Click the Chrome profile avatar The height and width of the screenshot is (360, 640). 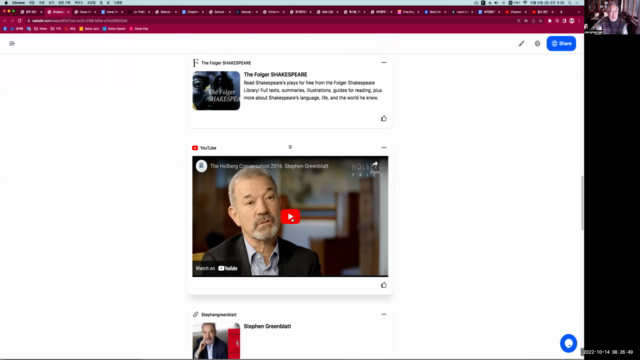tap(571, 20)
